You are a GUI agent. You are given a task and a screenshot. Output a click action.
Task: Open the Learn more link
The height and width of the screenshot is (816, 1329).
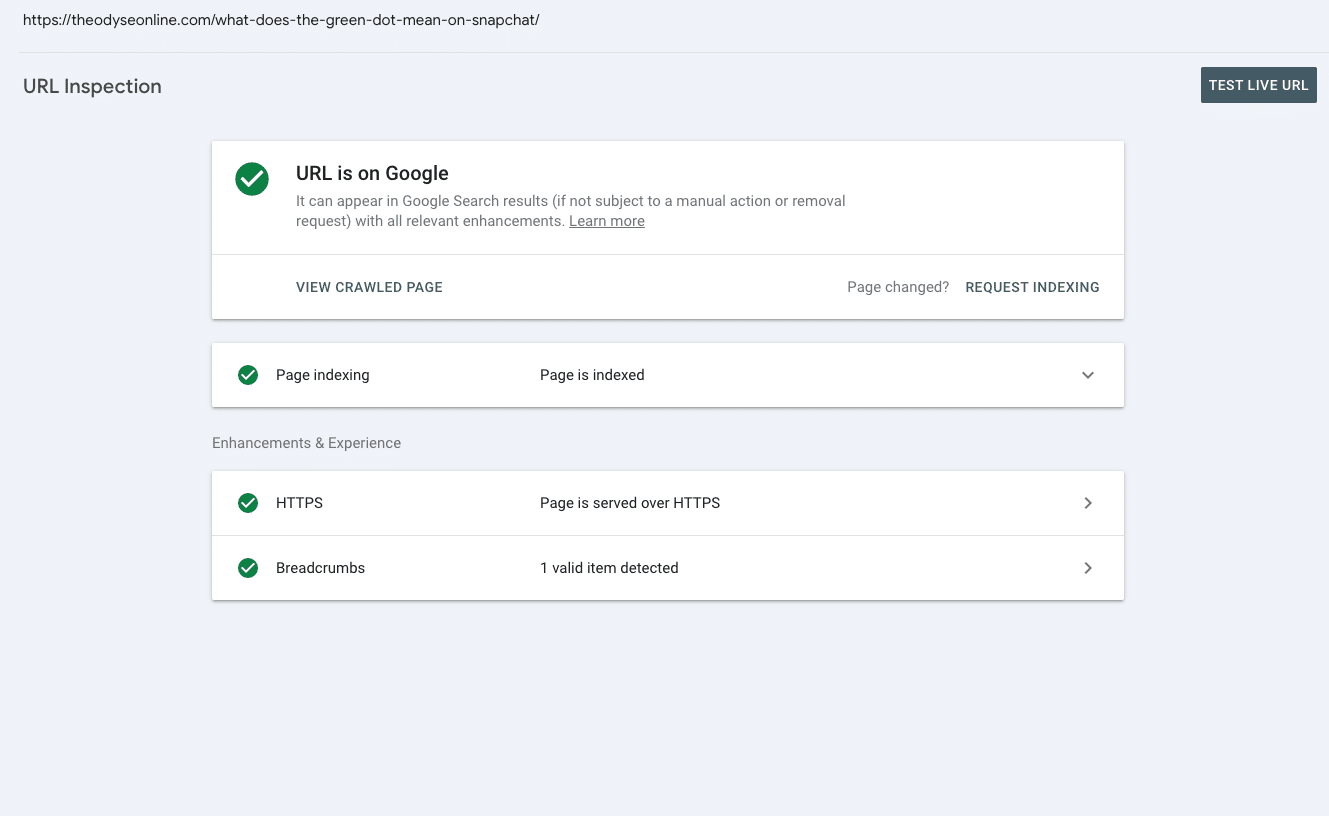point(606,221)
